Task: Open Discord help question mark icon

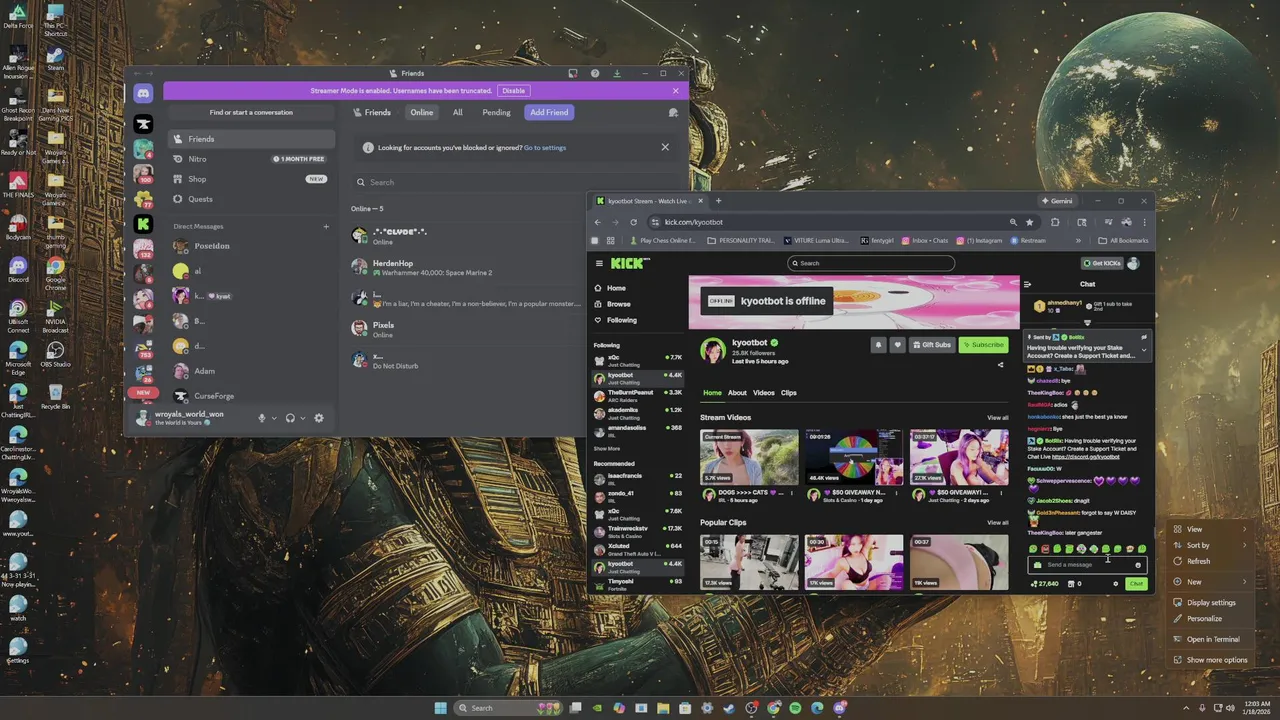Action: click(x=595, y=73)
